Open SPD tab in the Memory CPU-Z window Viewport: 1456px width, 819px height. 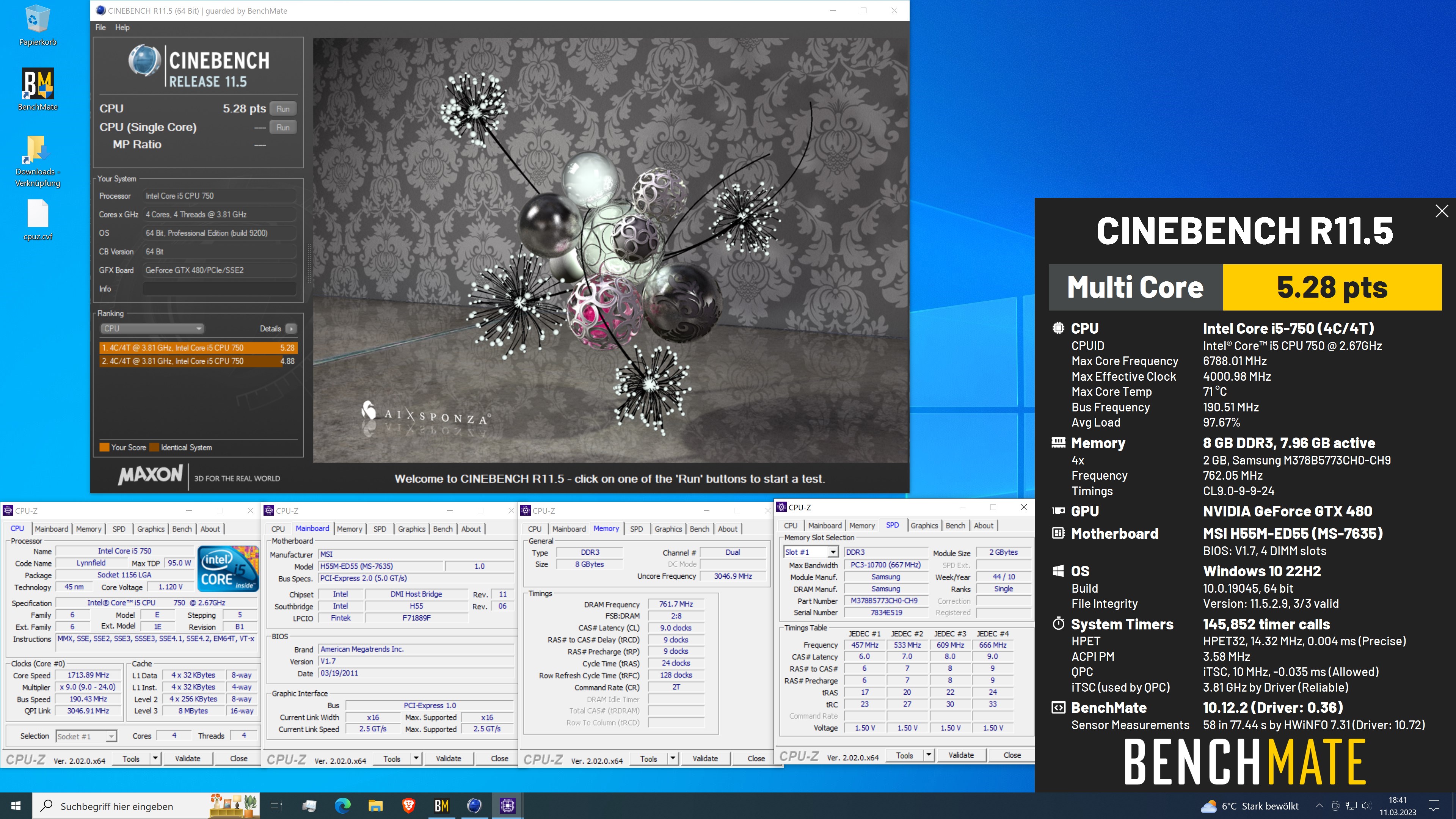coord(637,529)
